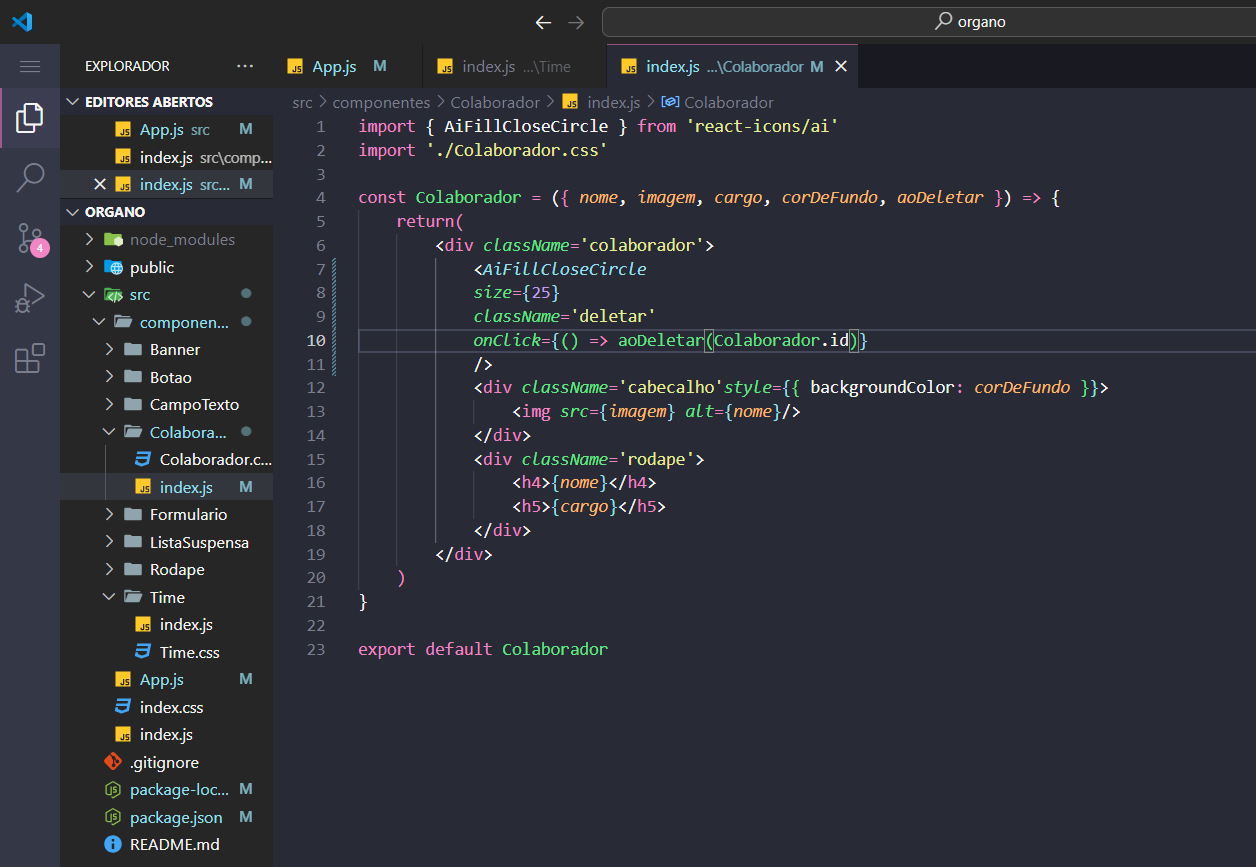Image resolution: width=1256 pixels, height=867 pixels.
Task: Open the Run and Debug view
Action: (30, 298)
